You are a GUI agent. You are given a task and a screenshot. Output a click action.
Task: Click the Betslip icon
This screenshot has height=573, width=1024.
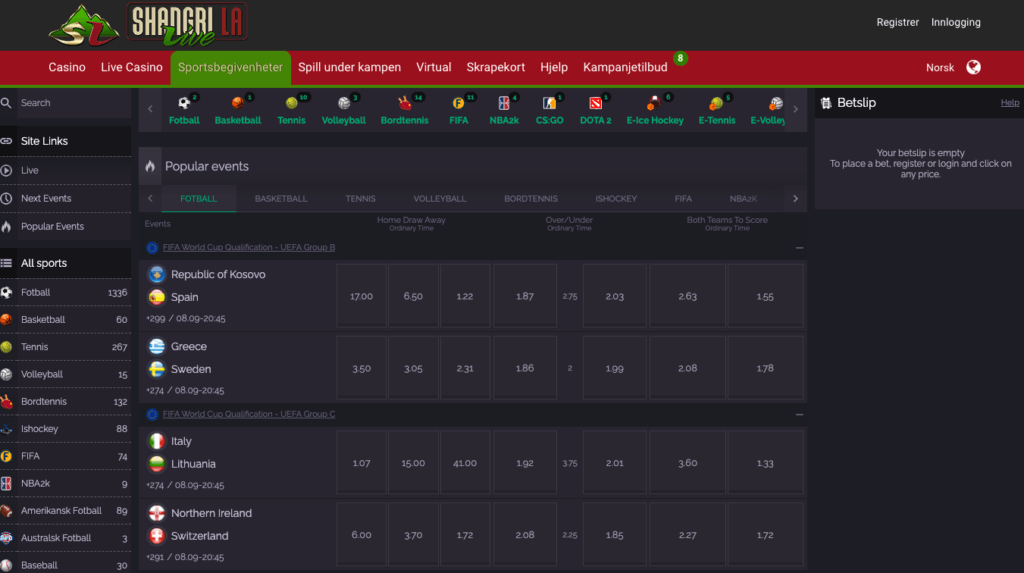(826, 103)
